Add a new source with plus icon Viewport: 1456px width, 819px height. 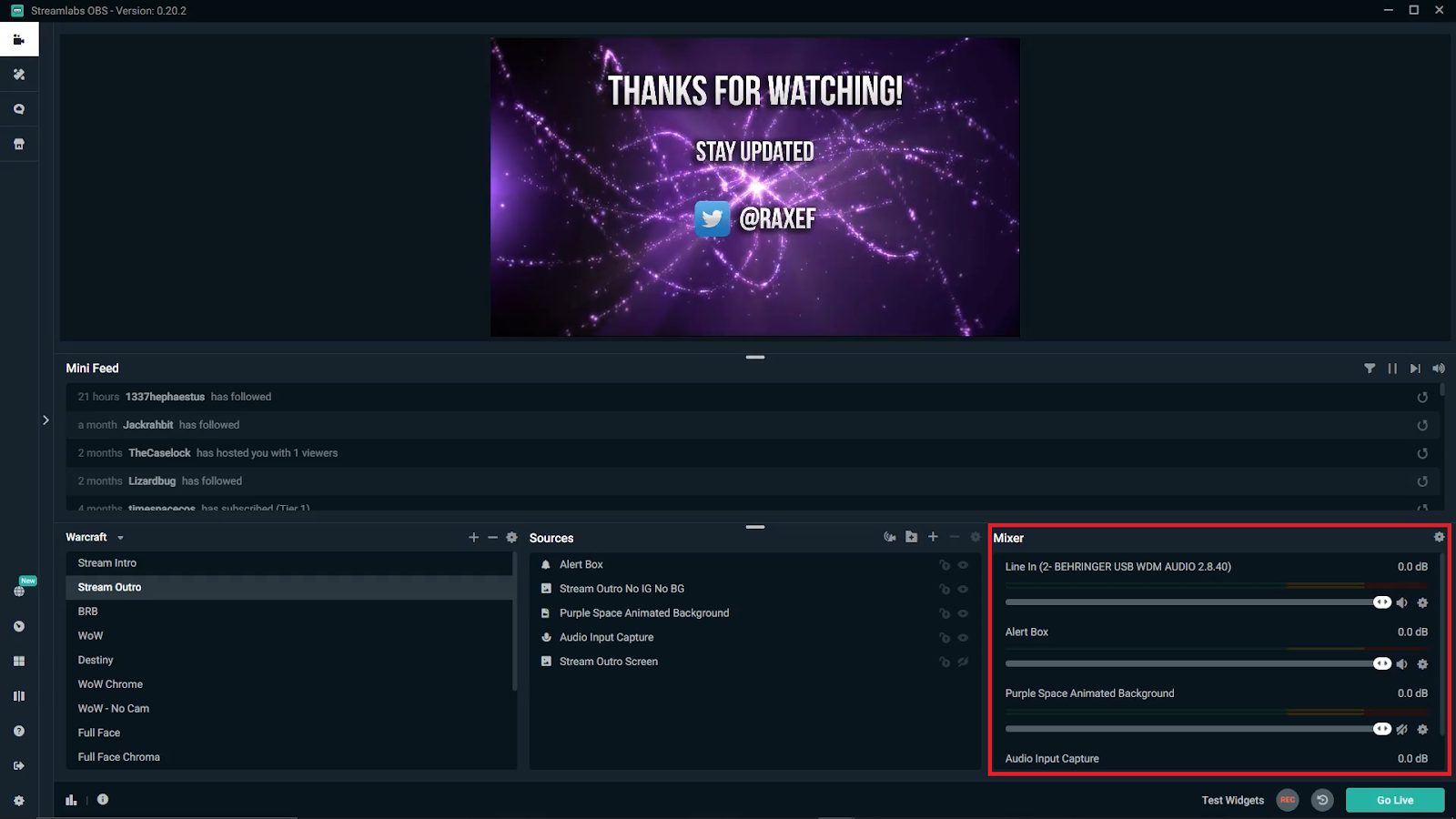tap(933, 537)
